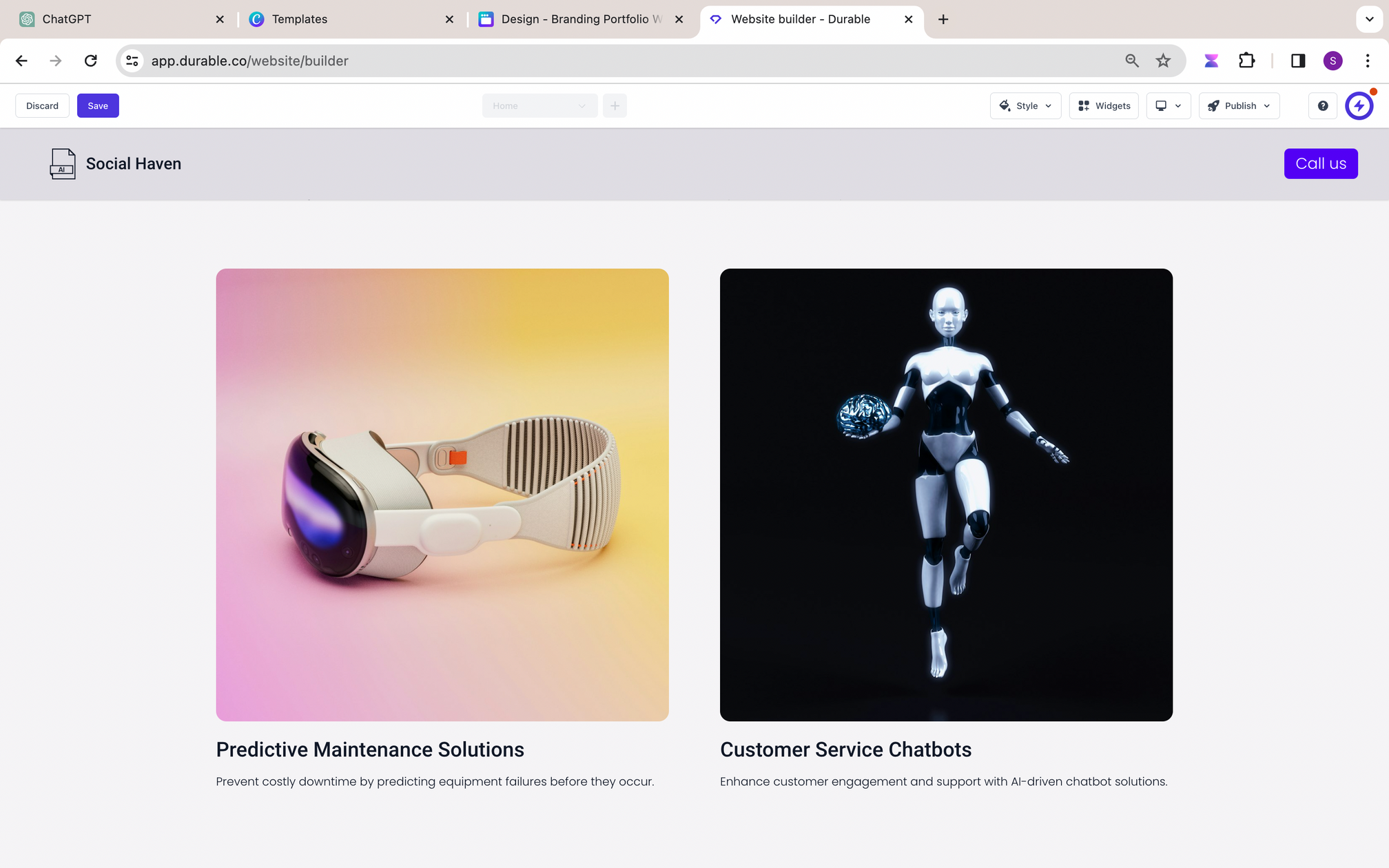Click the Discard button
The height and width of the screenshot is (868, 1389).
pyautogui.click(x=42, y=105)
